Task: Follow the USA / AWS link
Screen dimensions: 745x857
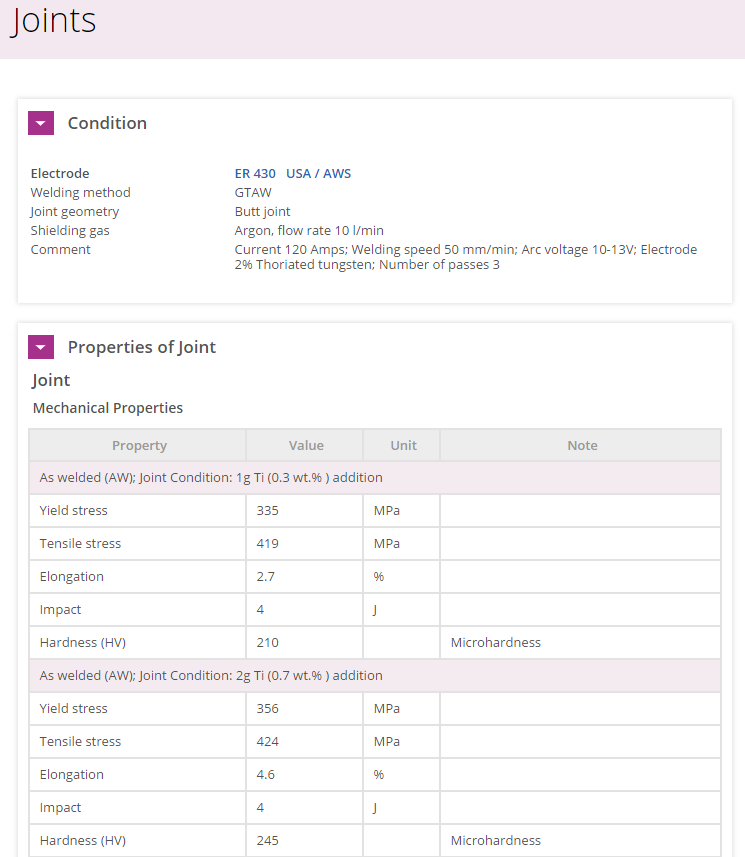Action: point(318,173)
